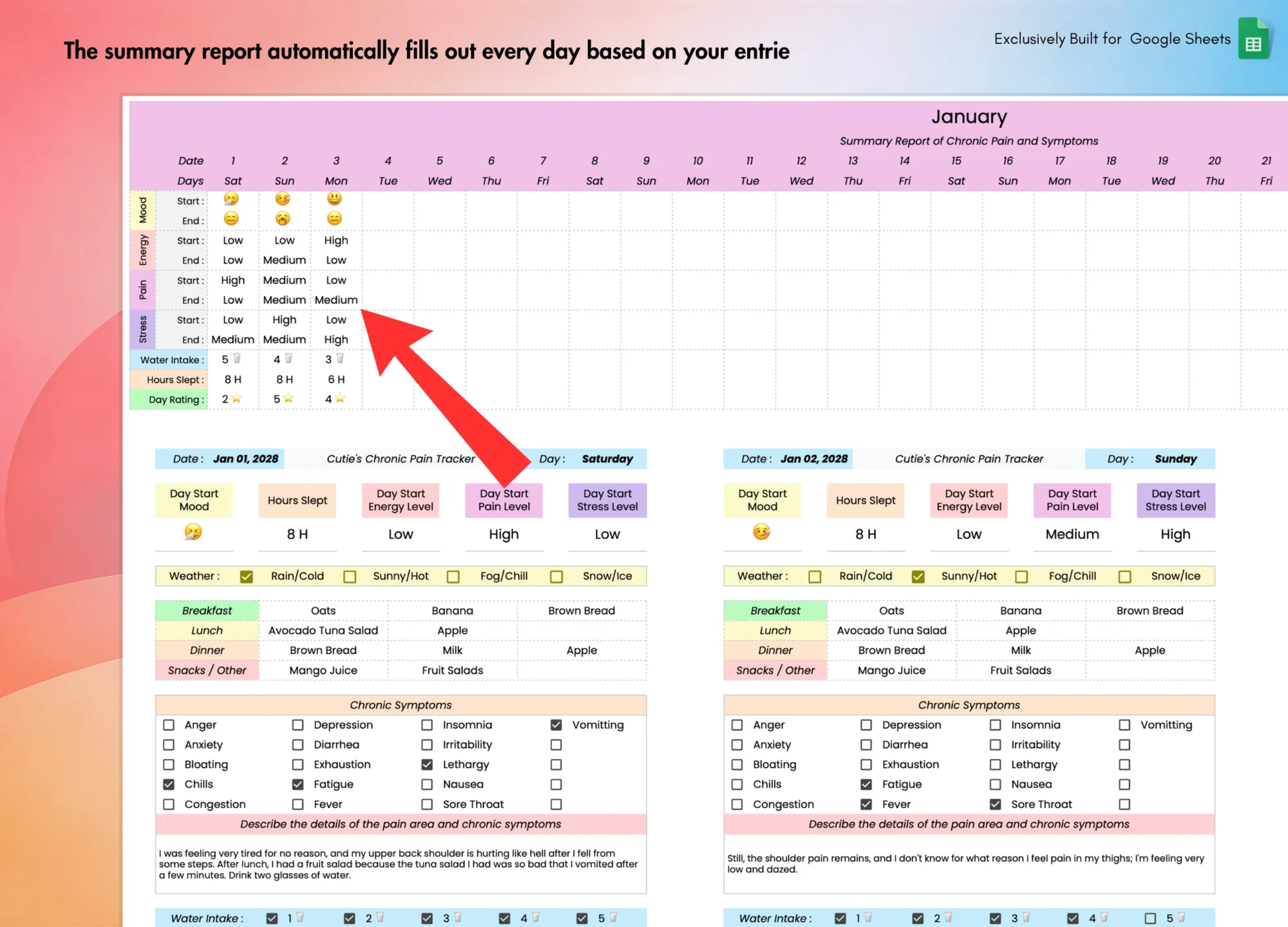This screenshot has height=927, width=1288.
Task: Uncheck Water Intake 2 box on Jan 01
Action: [350, 919]
